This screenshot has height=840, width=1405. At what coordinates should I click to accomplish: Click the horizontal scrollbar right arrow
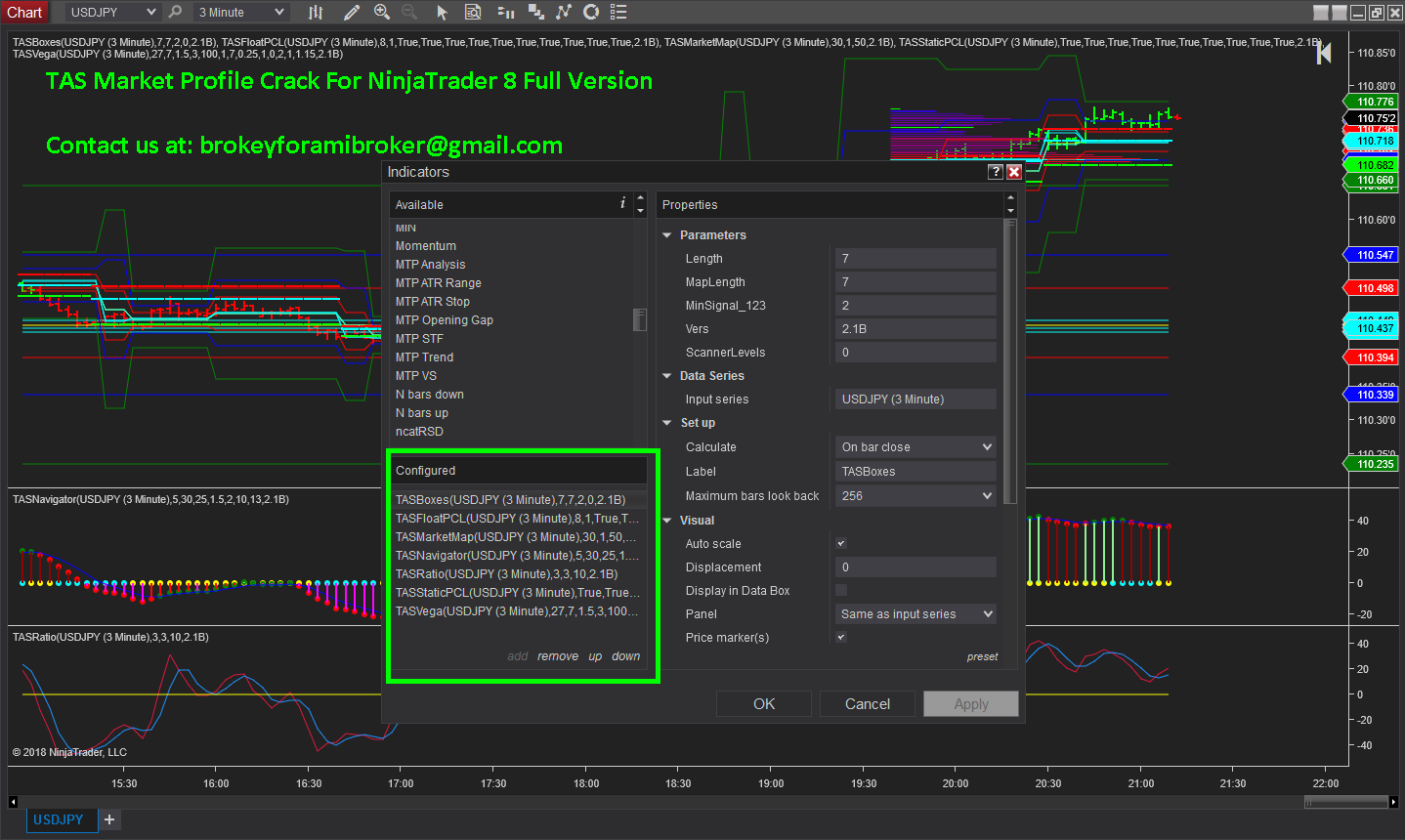click(x=1393, y=802)
